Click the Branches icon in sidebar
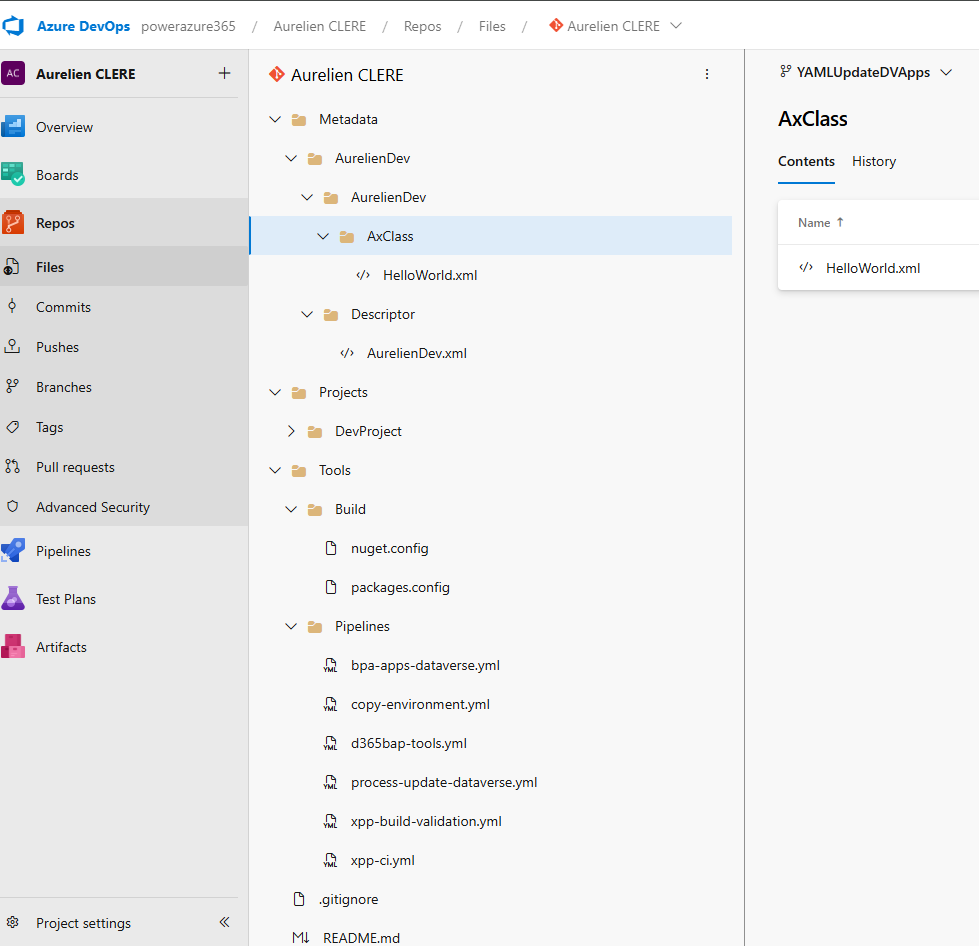979x946 pixels. [12, 387]
